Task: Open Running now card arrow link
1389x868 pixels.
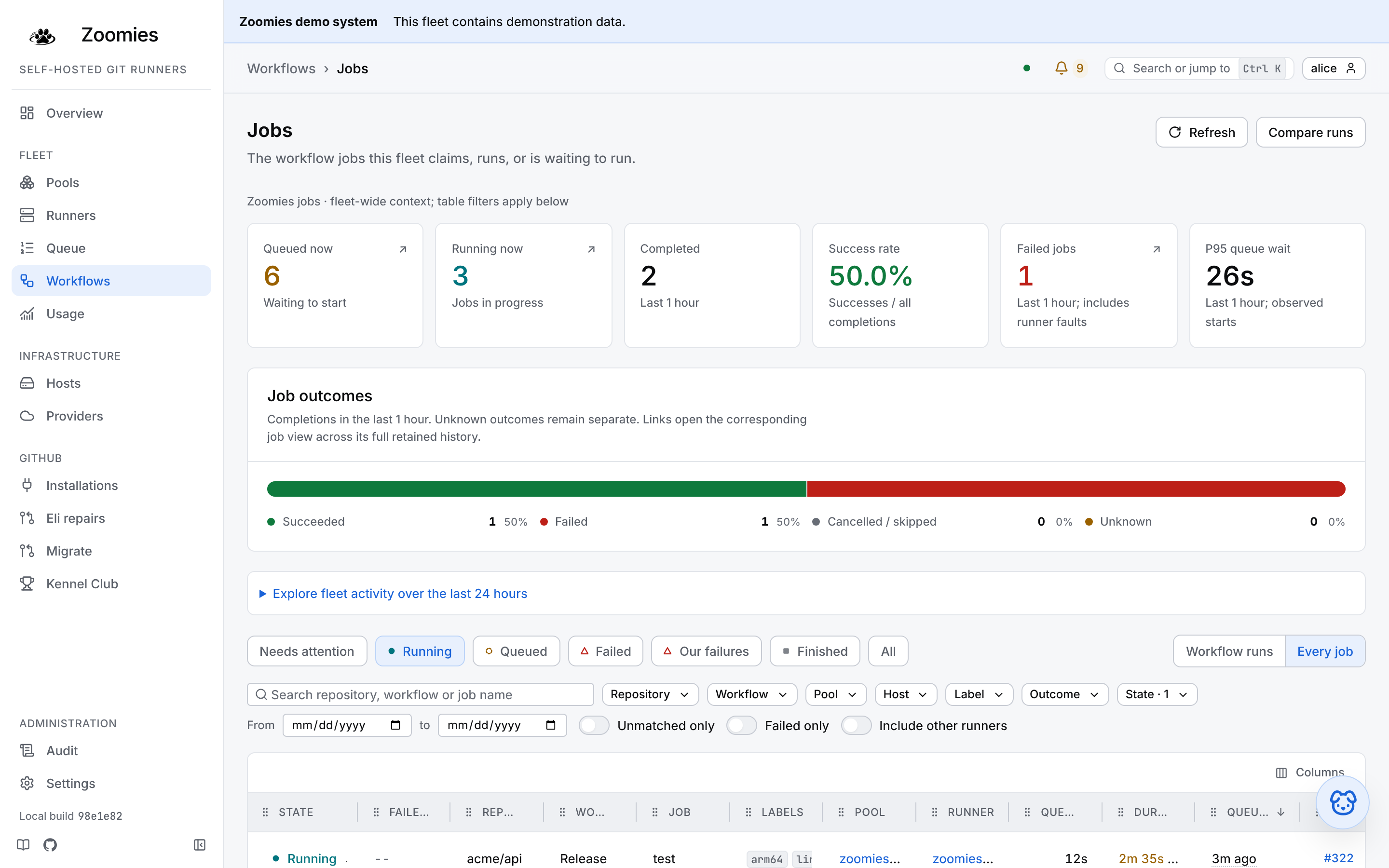Action: tap(591, 249)
